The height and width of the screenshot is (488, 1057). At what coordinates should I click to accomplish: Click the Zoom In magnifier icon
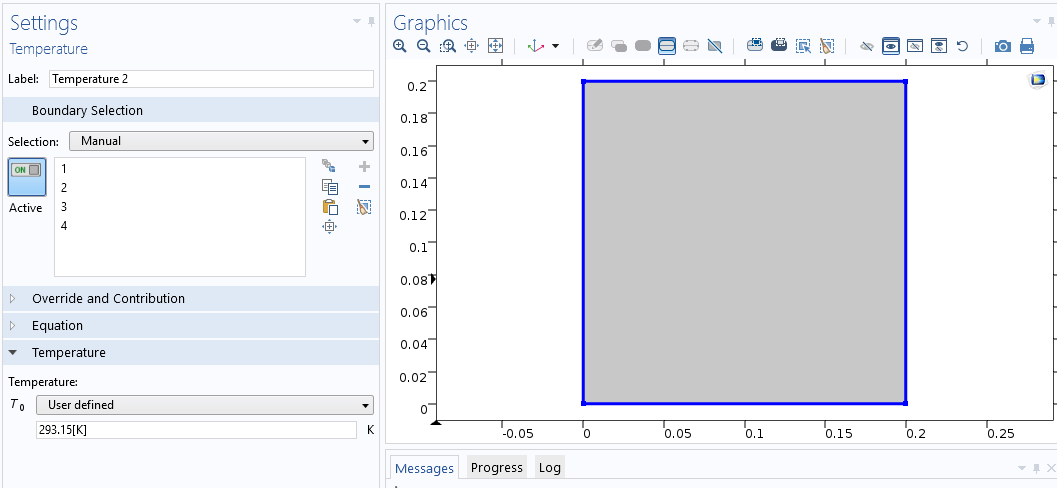pos(400,46)
